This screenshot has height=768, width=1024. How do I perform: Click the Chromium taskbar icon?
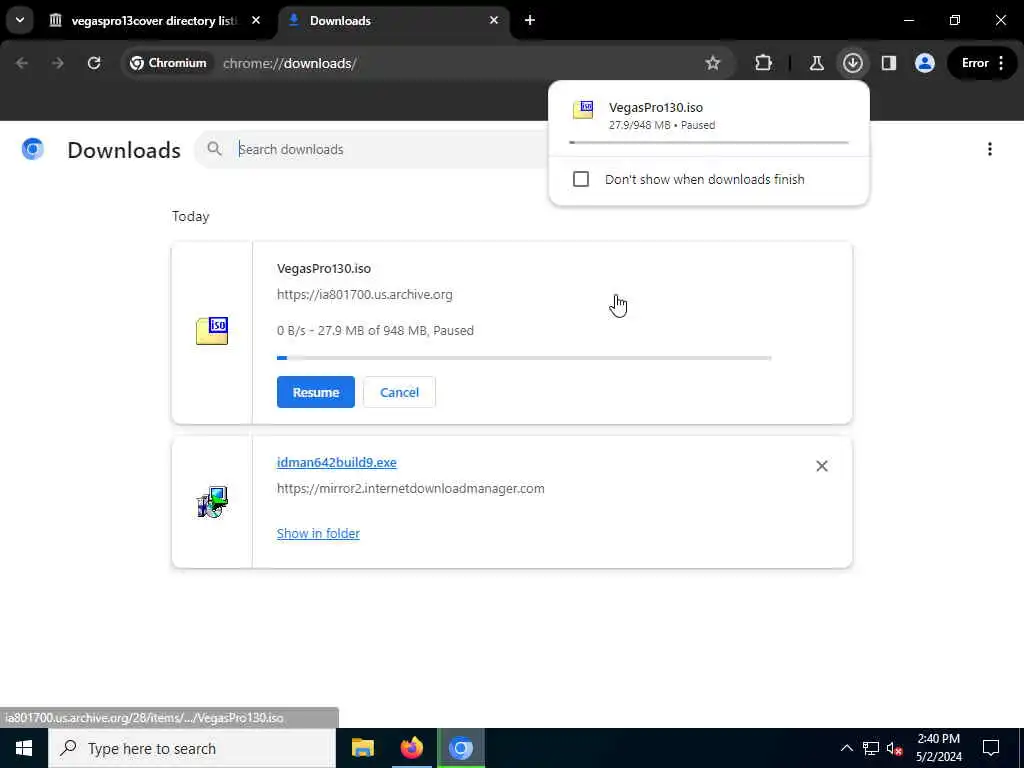click(460, 748)
